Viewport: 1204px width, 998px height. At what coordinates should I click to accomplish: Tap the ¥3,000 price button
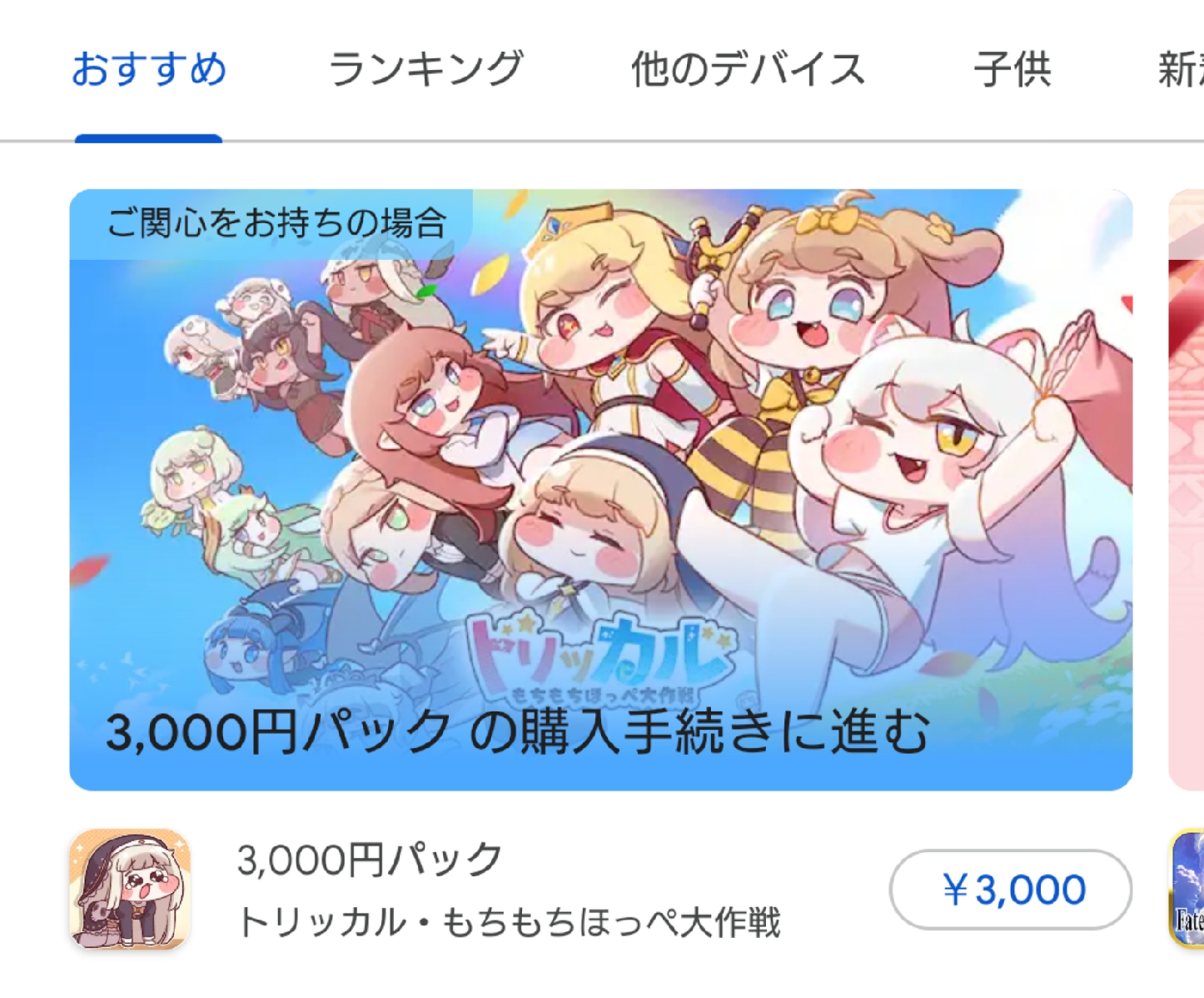1011,890
